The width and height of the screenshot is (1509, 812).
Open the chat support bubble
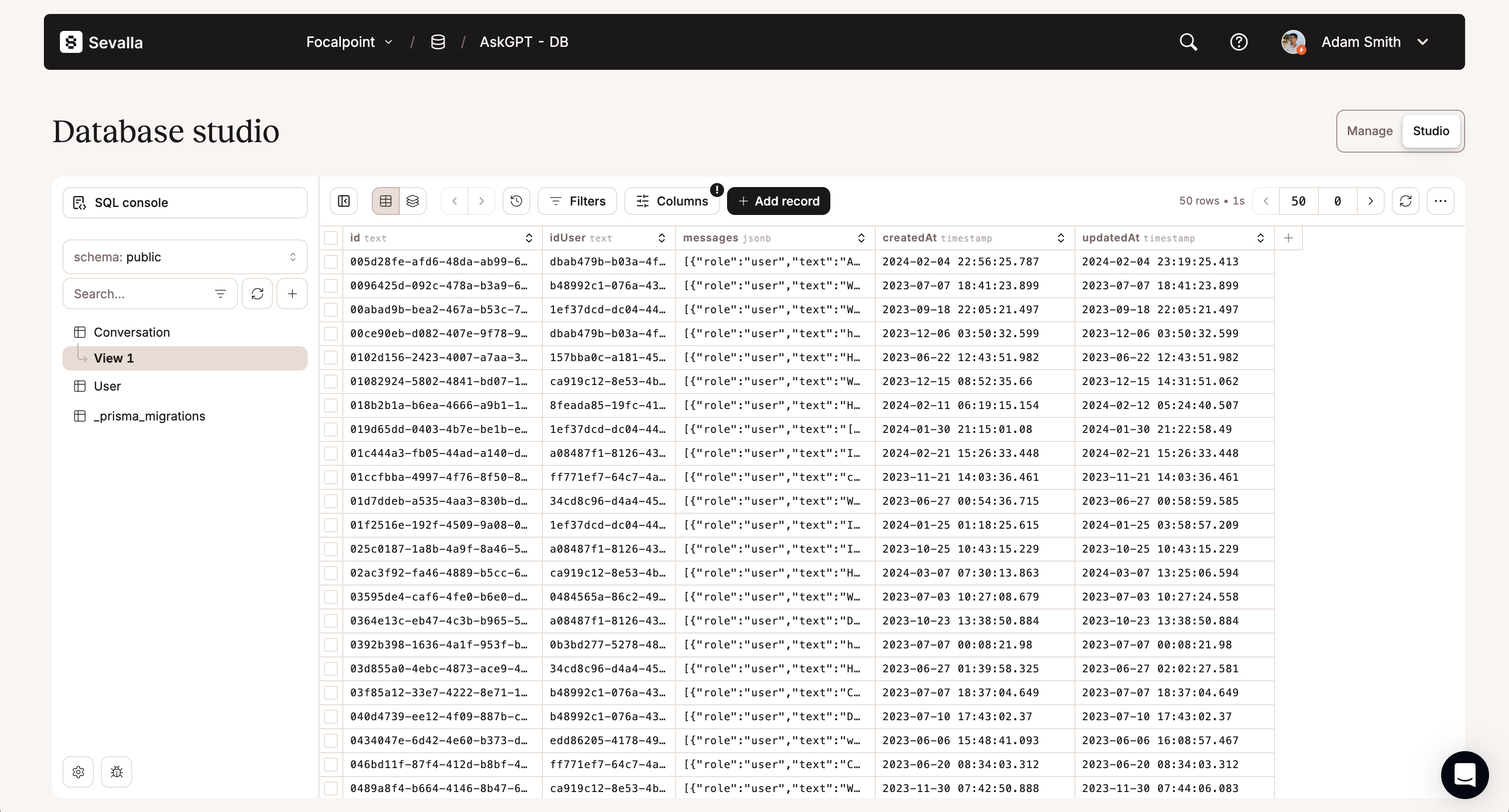coord(1465,775)
